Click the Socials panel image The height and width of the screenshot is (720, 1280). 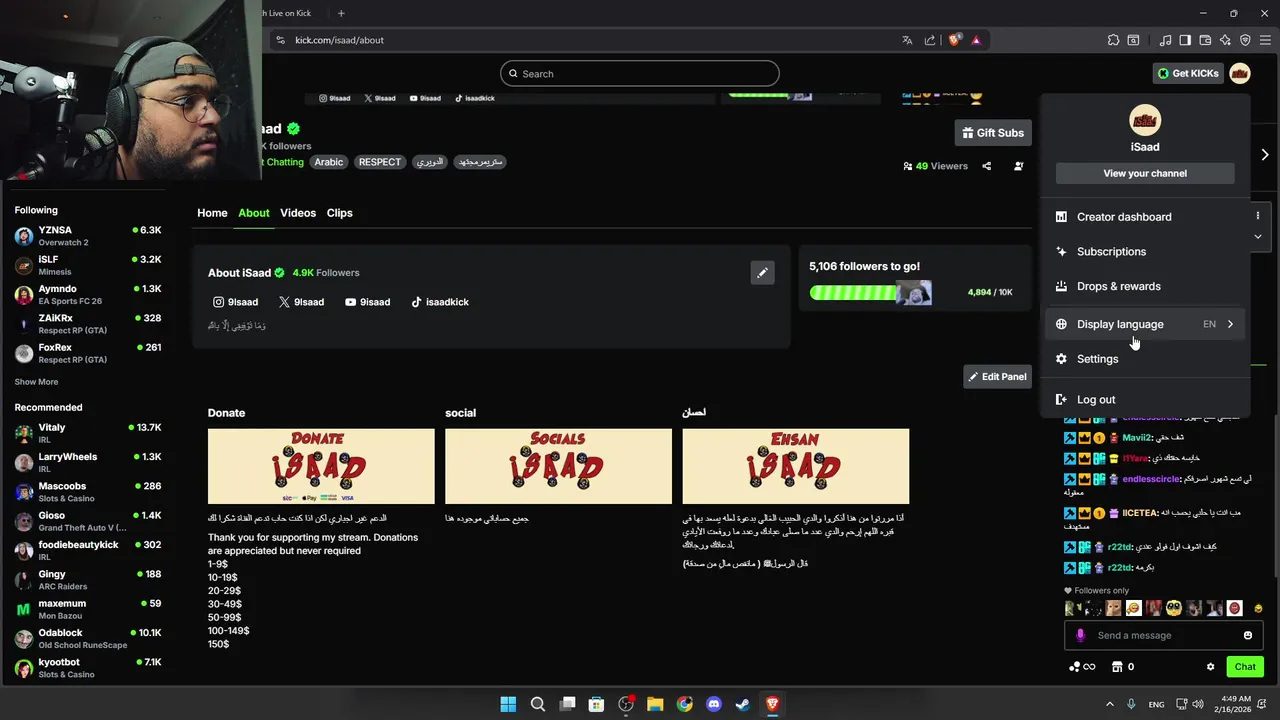tap(558, 466)
